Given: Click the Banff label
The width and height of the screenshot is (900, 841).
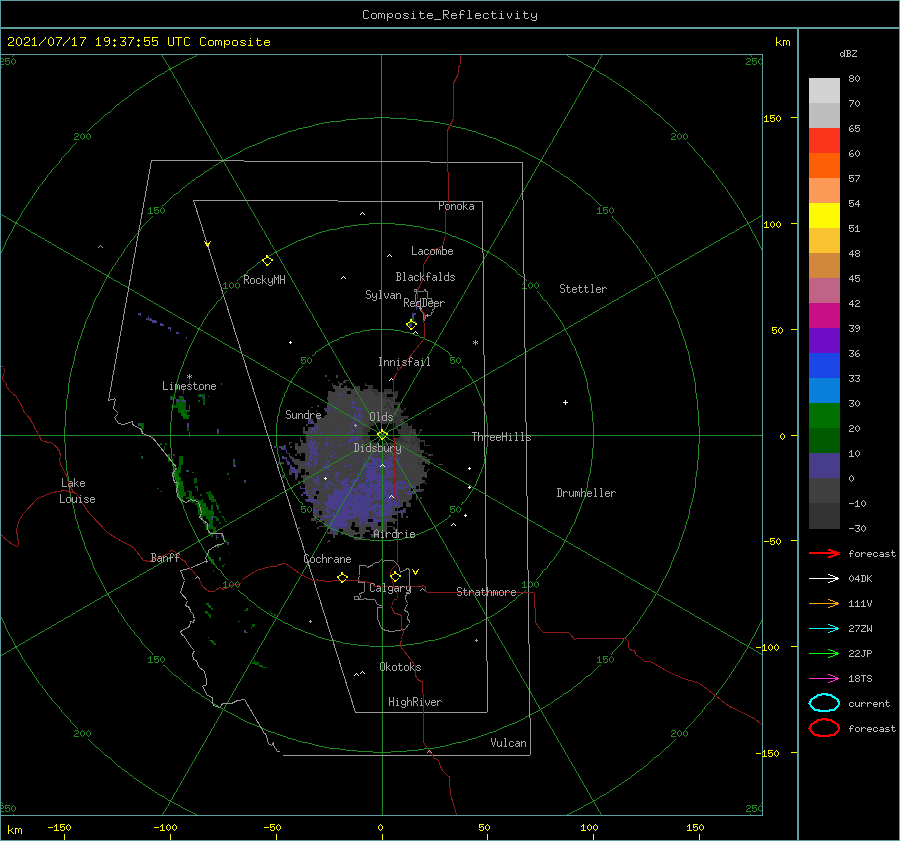Looking at the screenshot, I should (165, 557).
